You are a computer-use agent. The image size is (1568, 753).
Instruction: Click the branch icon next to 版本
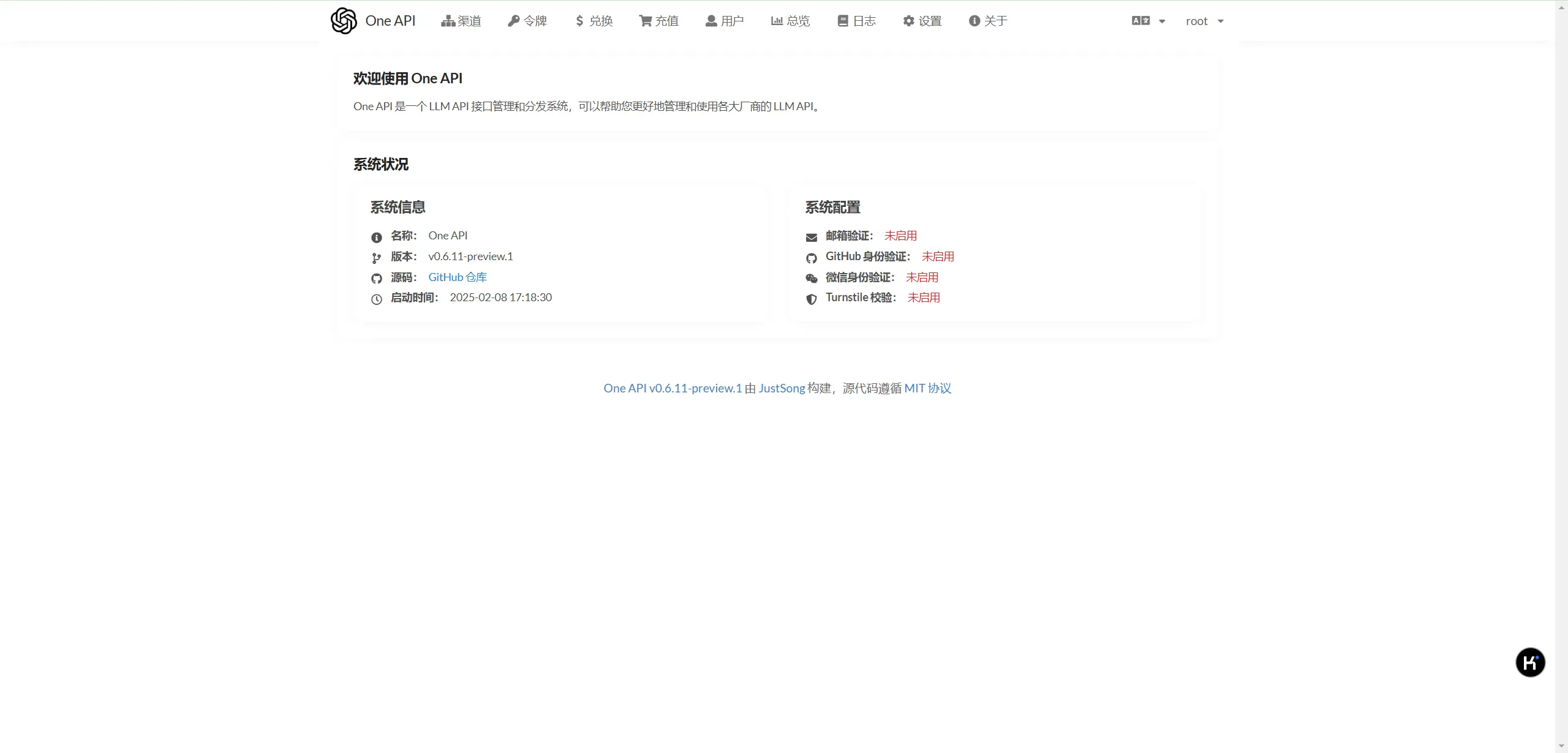tap(377, 258)
